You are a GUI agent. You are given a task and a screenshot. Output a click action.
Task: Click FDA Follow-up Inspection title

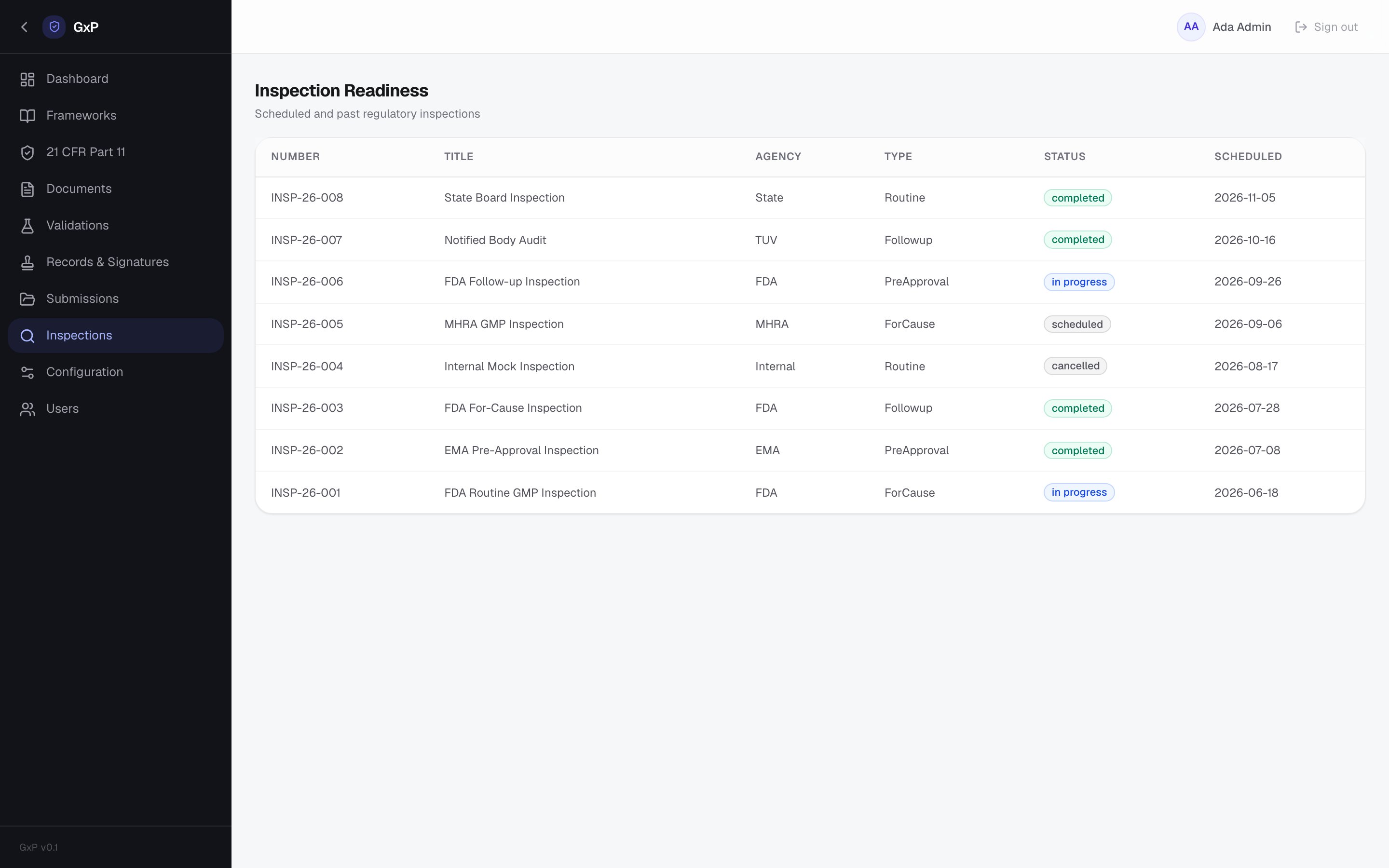[512, 282]
